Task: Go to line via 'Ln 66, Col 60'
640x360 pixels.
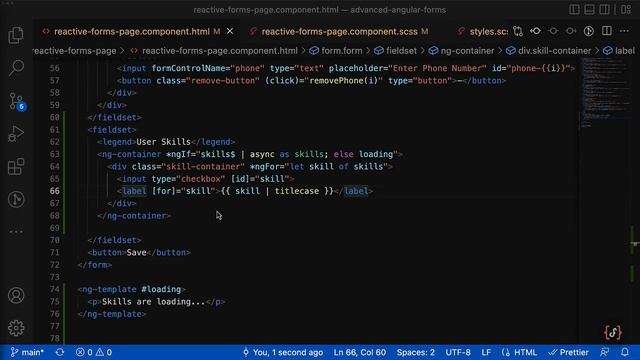Action: point(360,352)
